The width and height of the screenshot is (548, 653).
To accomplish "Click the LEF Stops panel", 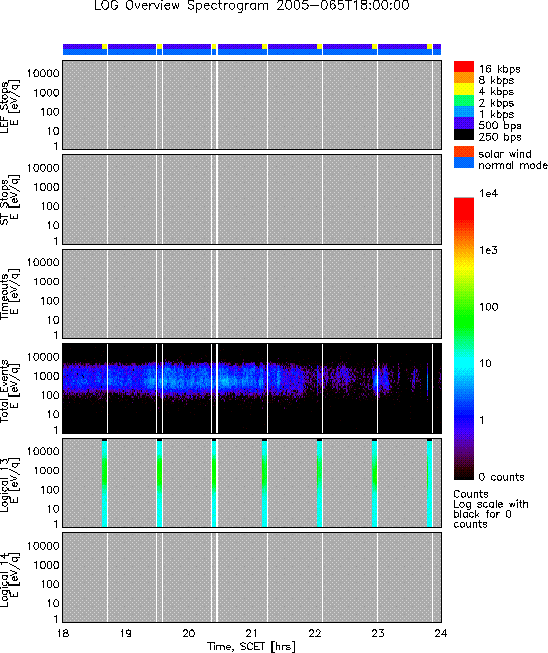I will [252, 105].
